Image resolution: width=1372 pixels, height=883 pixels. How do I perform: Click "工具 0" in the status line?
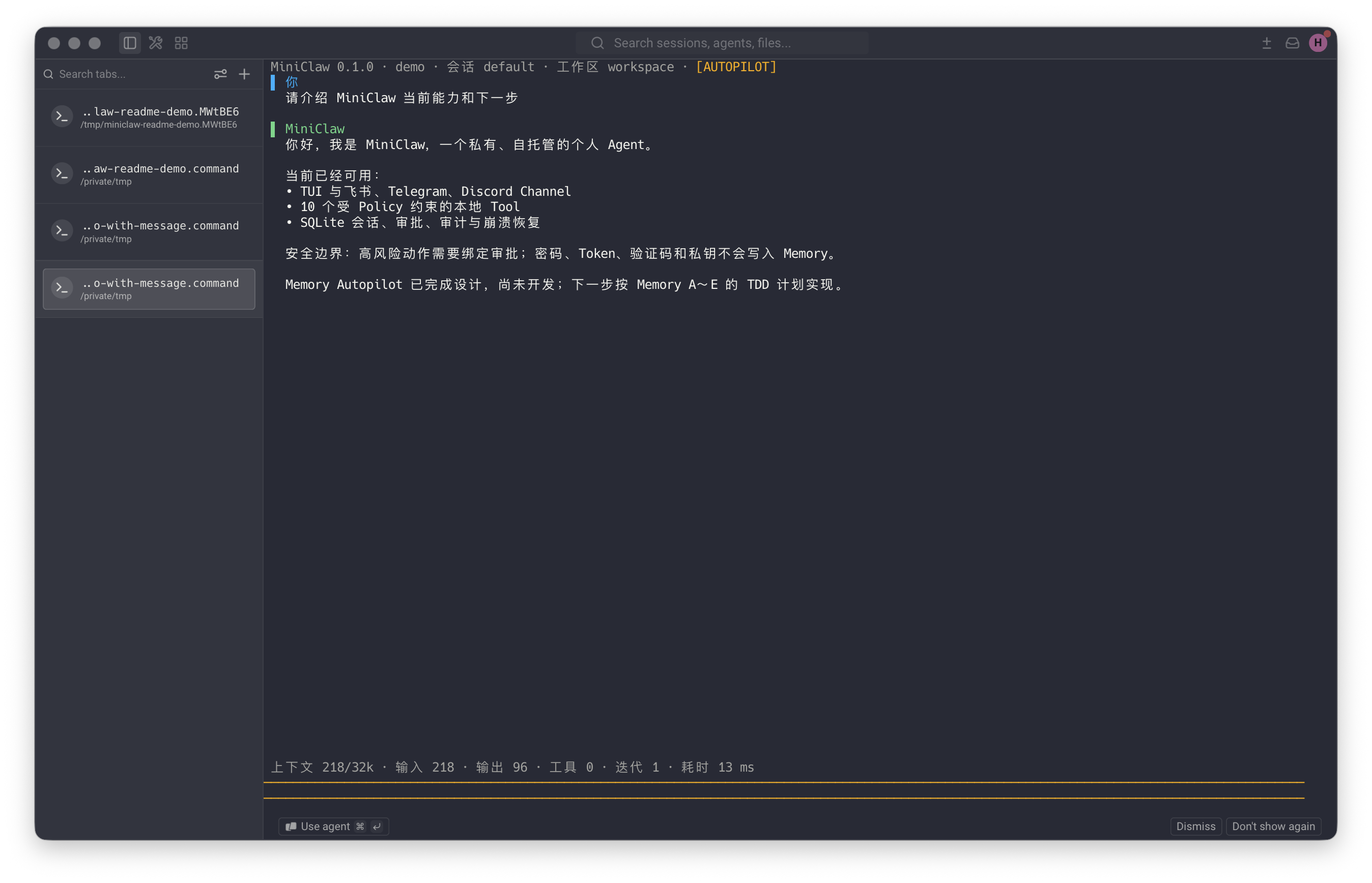click(x=571, y=767)
